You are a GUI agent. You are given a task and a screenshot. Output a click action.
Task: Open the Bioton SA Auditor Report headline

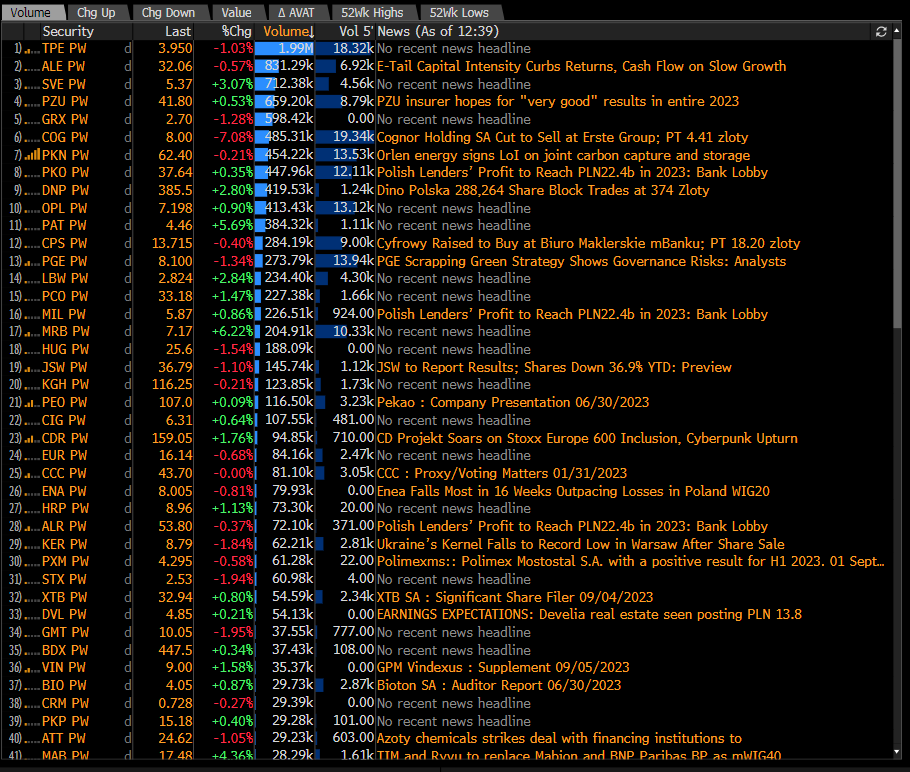499,686
